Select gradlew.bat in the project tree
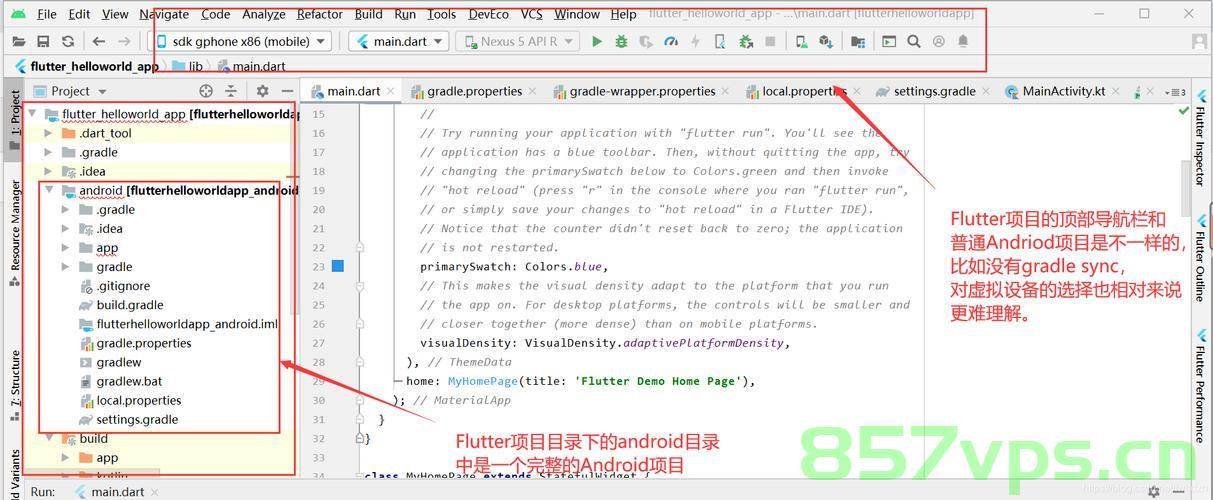The image size is (1213, 500). click(129, 381)
